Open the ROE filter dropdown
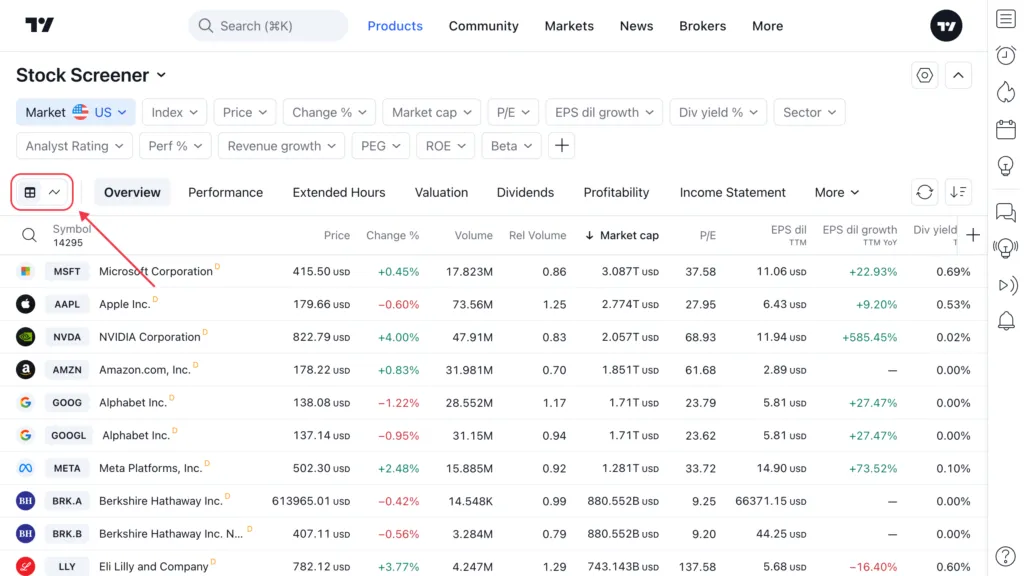This screenshot has height=576, width=1024. click(x=445, y=146)
